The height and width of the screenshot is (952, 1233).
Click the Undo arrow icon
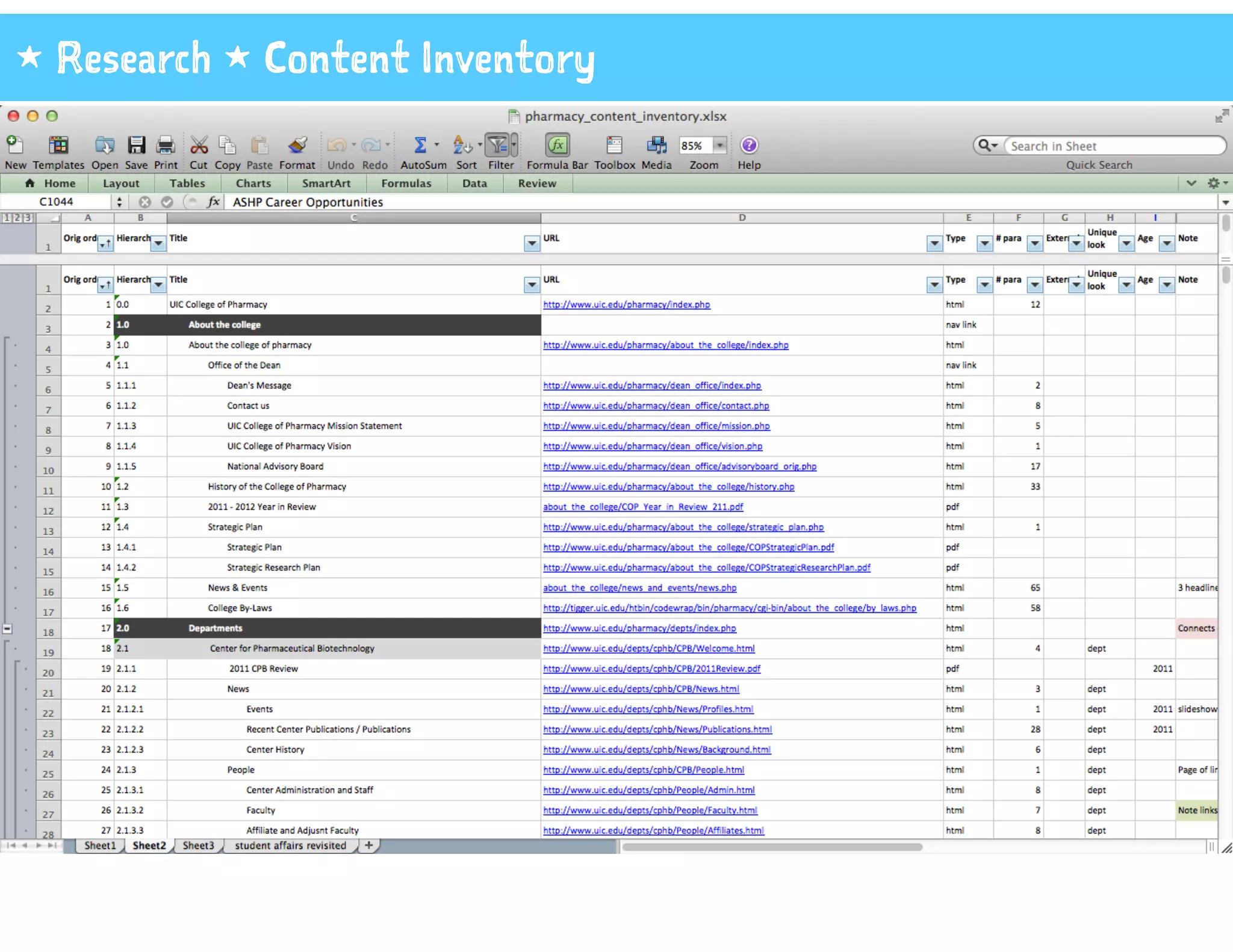[337, 145]
